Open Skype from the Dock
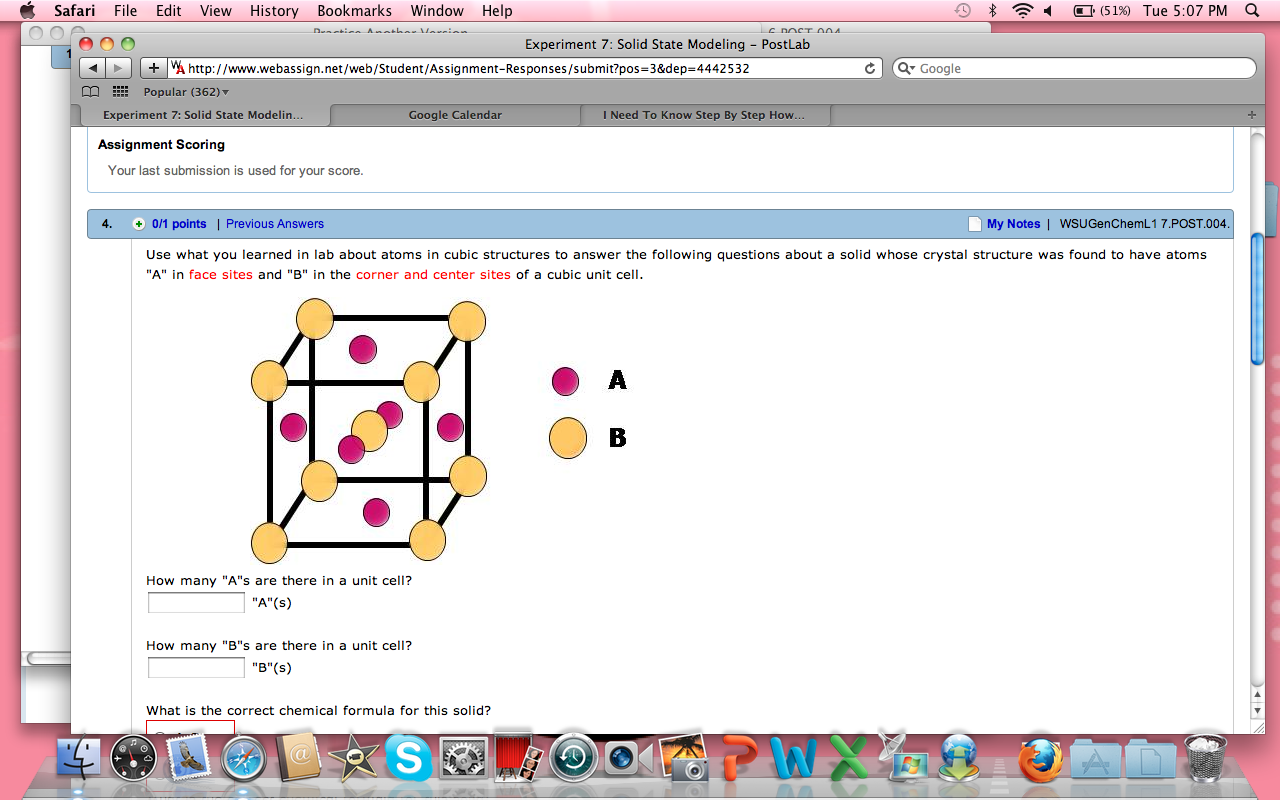 [x=410, y=758]
